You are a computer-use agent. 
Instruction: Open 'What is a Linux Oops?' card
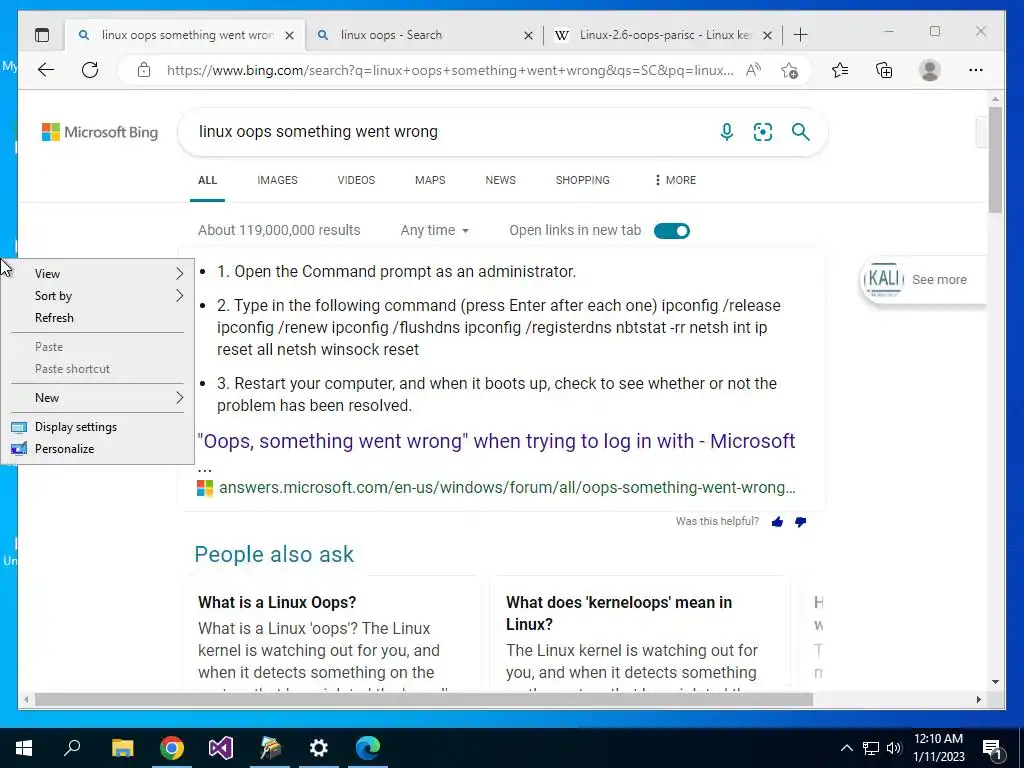click(x=332, y=632)
